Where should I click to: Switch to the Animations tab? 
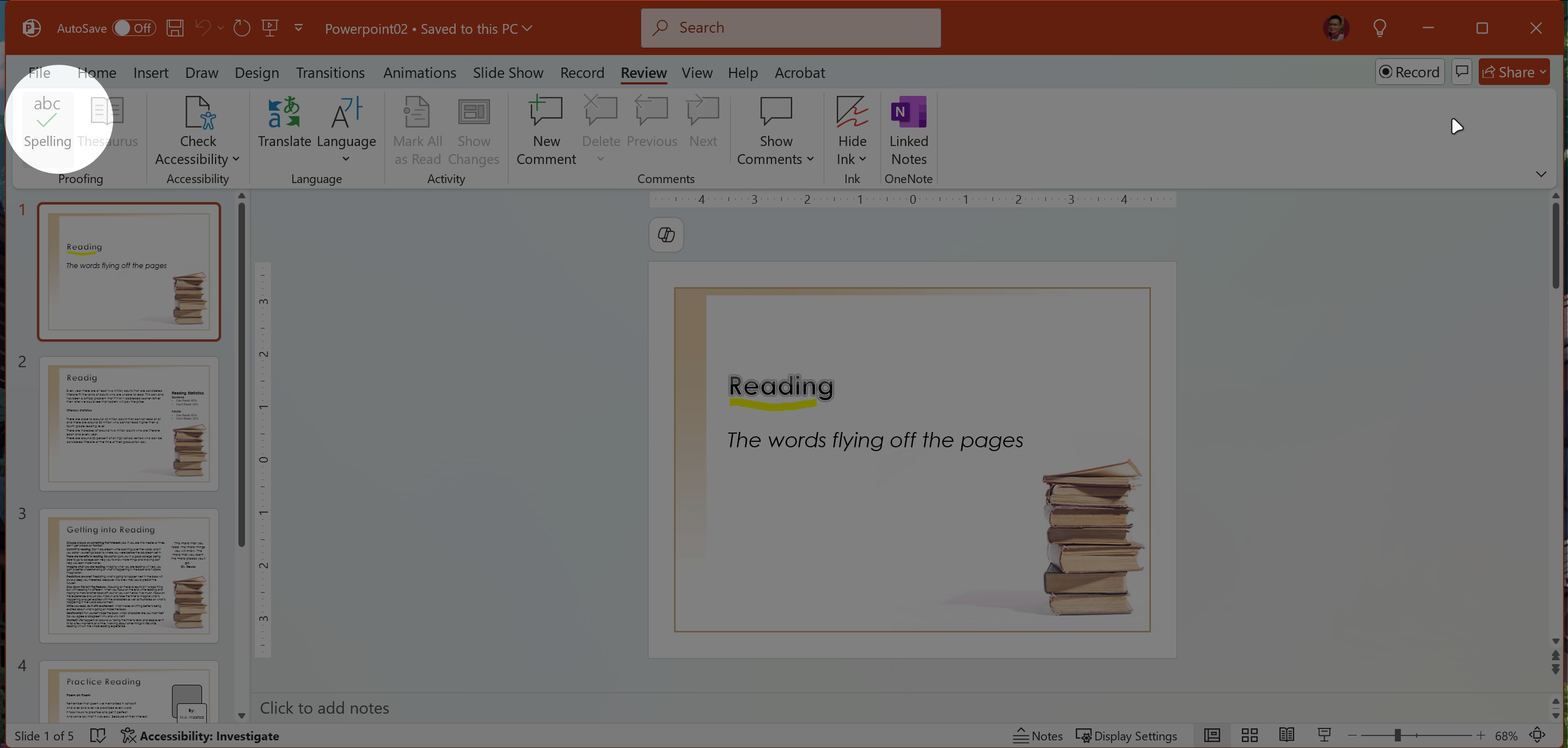[419, 72]
